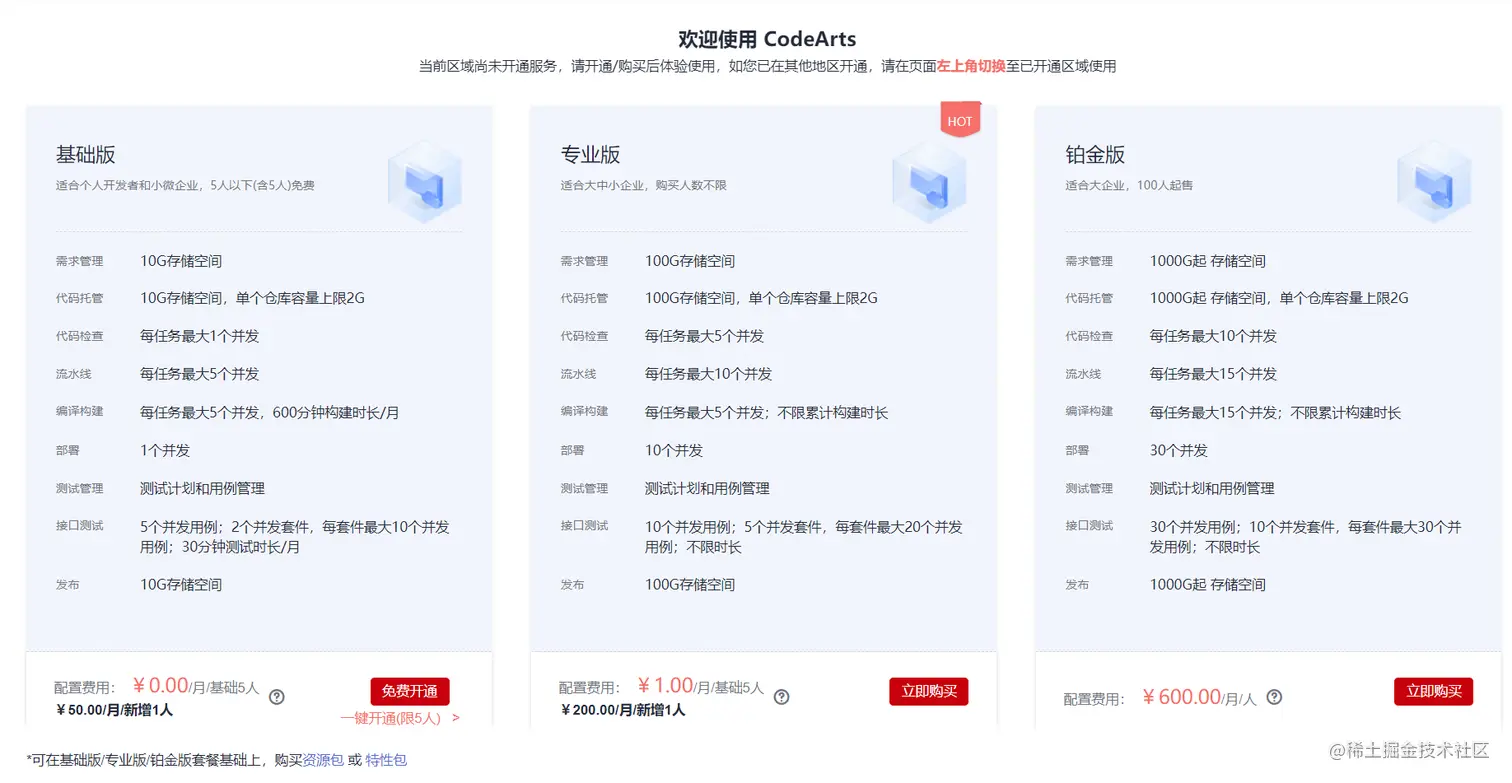This screenshot has height=783, width=1512.
Task: Click the 基础版 cube illustration icon
Action: [425, 182]
